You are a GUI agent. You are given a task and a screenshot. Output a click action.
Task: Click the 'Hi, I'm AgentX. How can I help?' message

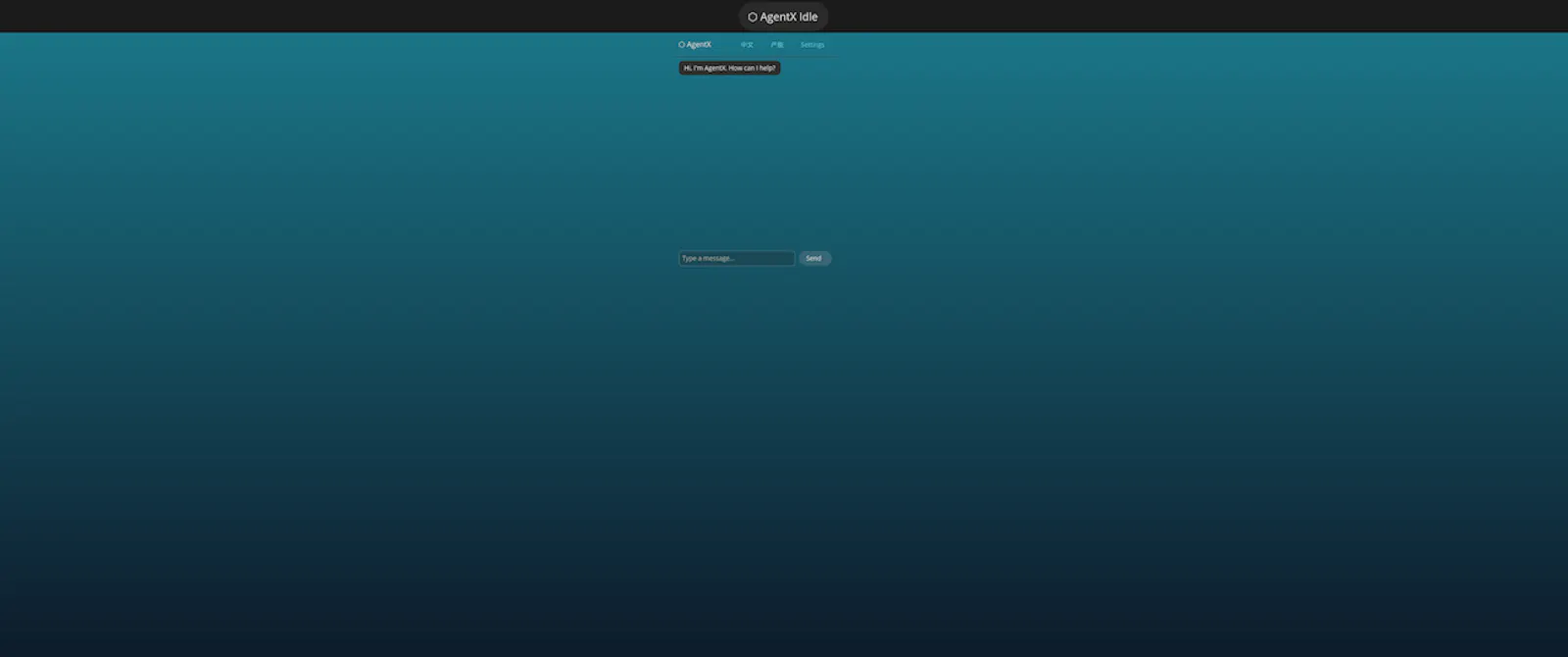click(730, 69)
